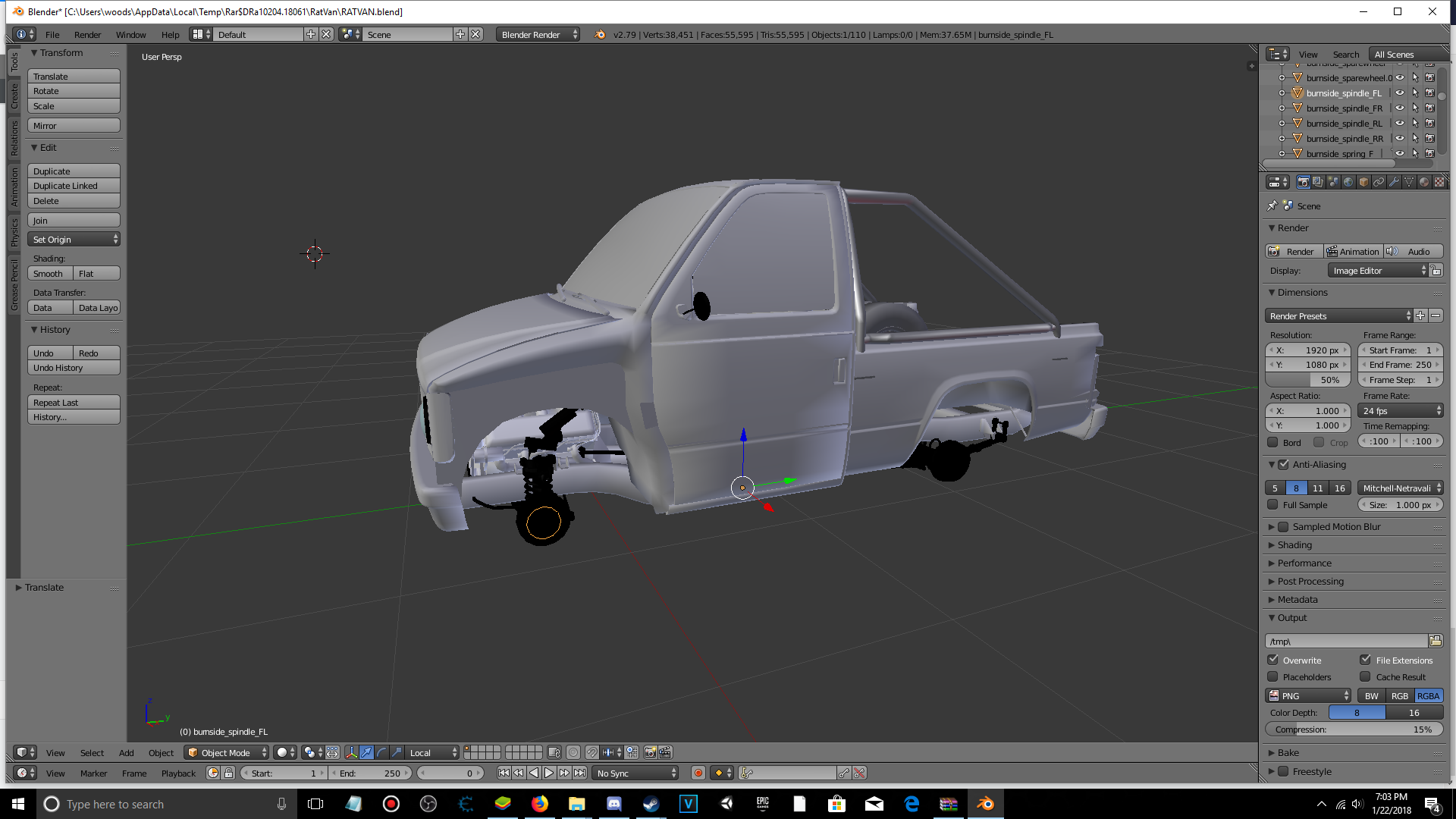Image resolution: width=1456 pixels, height=819 pixels.
Task: Click the red auto-keyframe record button
Action: click(x=698, y=773)
